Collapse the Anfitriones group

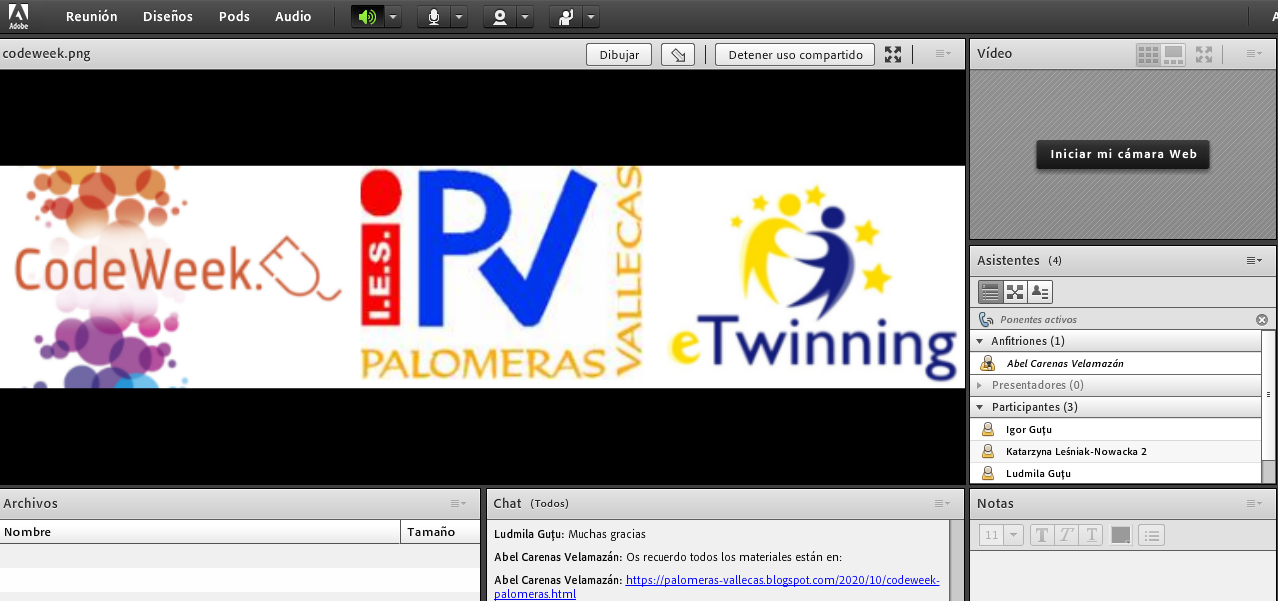[x=979, y=342]
